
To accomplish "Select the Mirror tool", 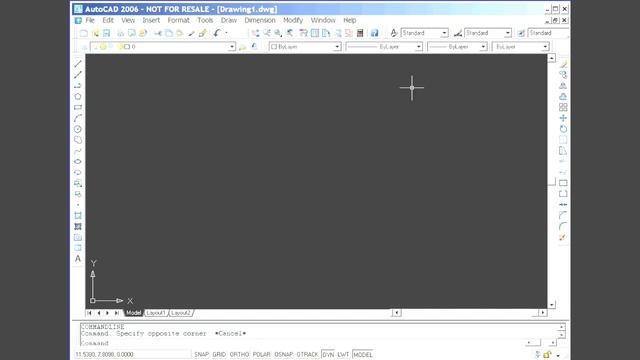I will (563, 86).
